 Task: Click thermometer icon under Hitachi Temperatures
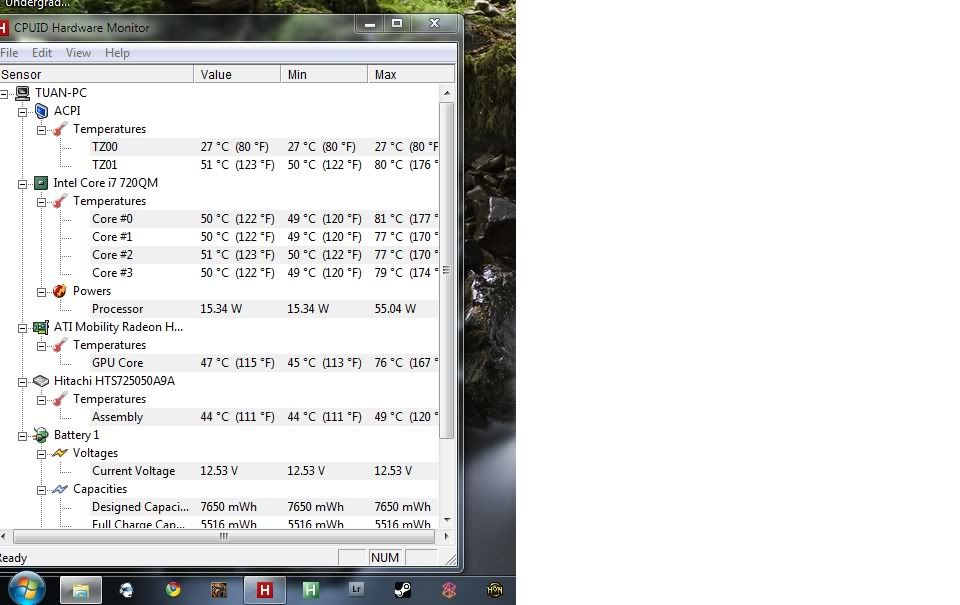[59, 399]
